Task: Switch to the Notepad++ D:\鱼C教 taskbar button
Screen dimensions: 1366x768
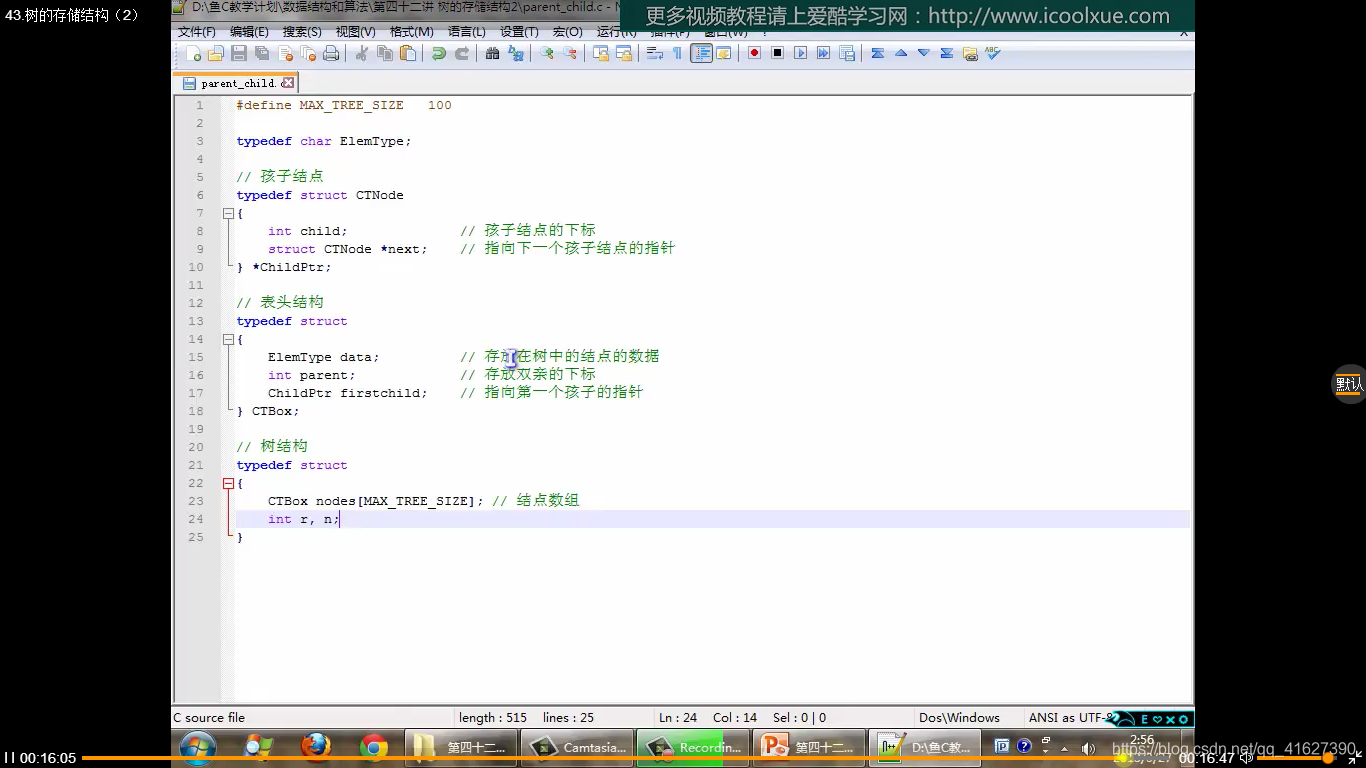Action: 926,747
